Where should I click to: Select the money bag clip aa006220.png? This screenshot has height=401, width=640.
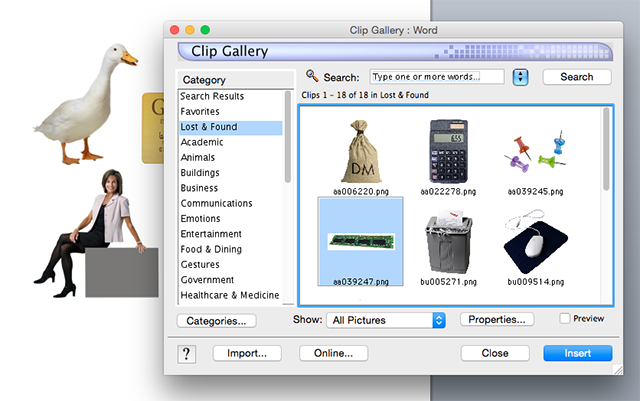(361, 157)
